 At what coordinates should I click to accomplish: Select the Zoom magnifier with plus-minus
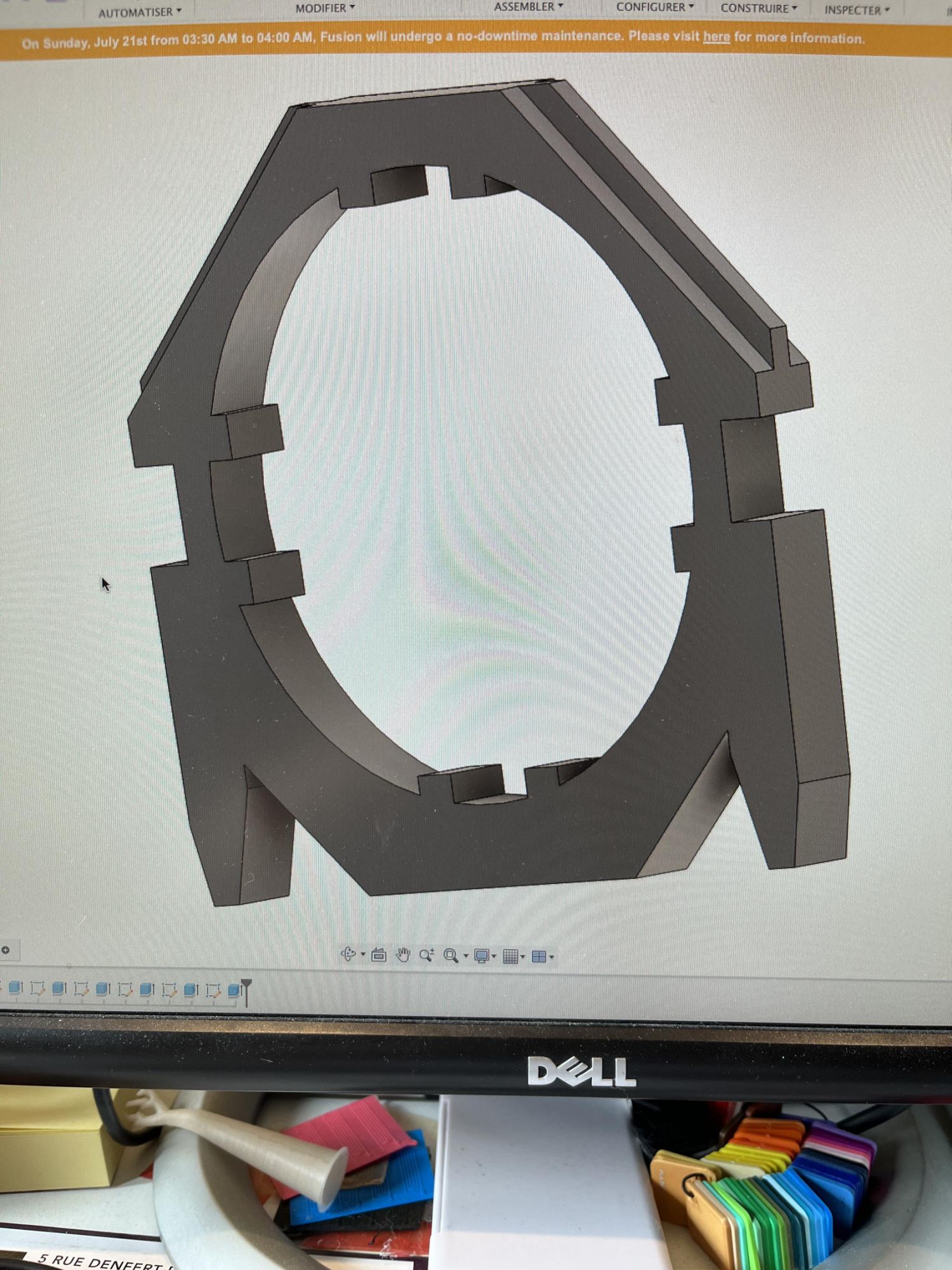click(x=426, y=955)
